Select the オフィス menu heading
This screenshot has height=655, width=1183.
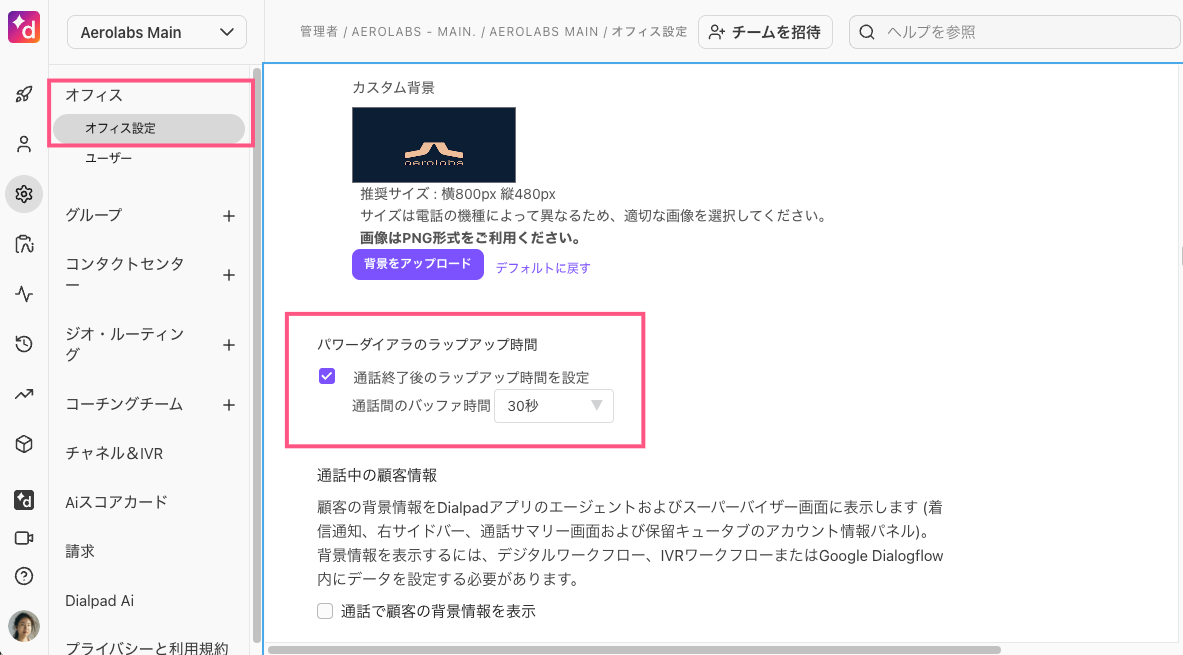[x=94, y=95]
